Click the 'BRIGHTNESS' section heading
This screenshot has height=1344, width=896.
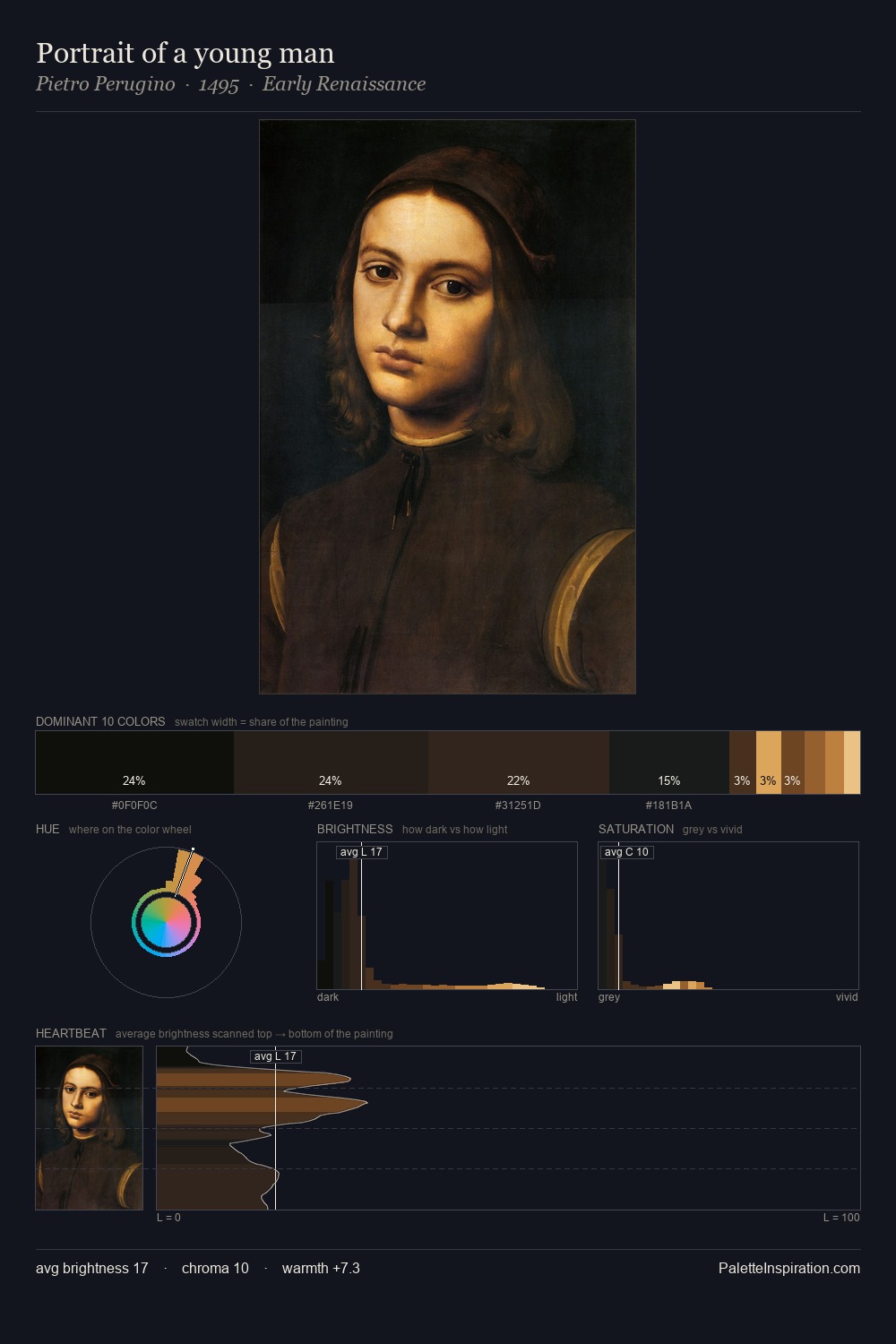[x=355, y=829]
